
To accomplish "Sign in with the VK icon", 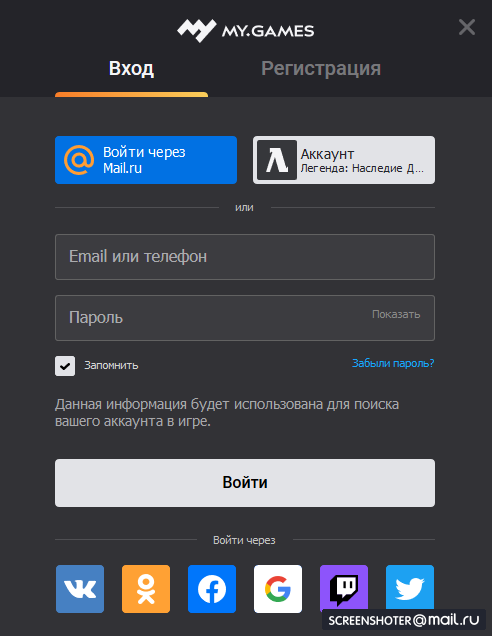I will click(80, 589).
